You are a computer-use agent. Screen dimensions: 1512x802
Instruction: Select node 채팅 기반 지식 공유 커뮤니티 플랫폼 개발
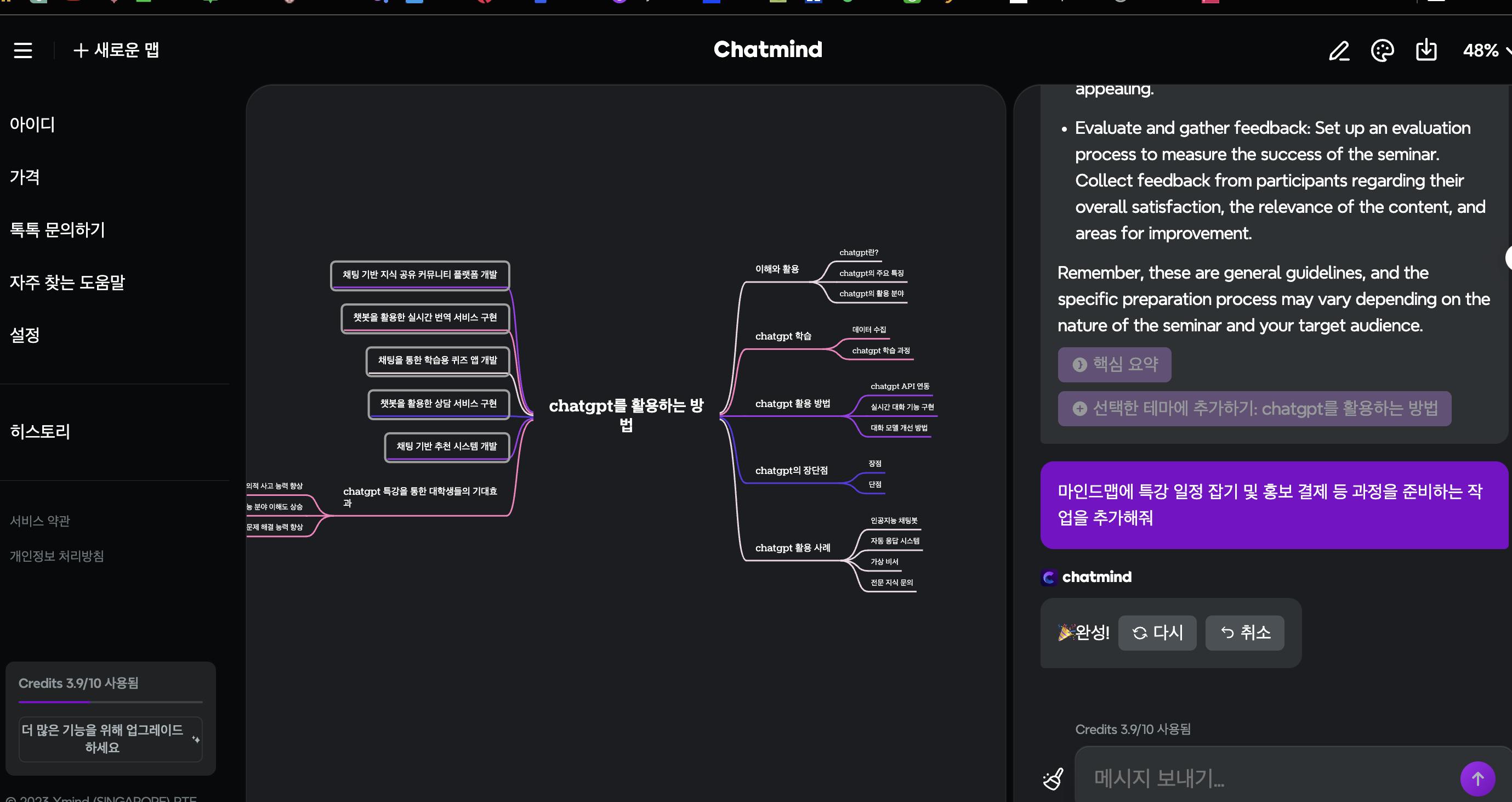pyautogui.click(x=420, y=275)
